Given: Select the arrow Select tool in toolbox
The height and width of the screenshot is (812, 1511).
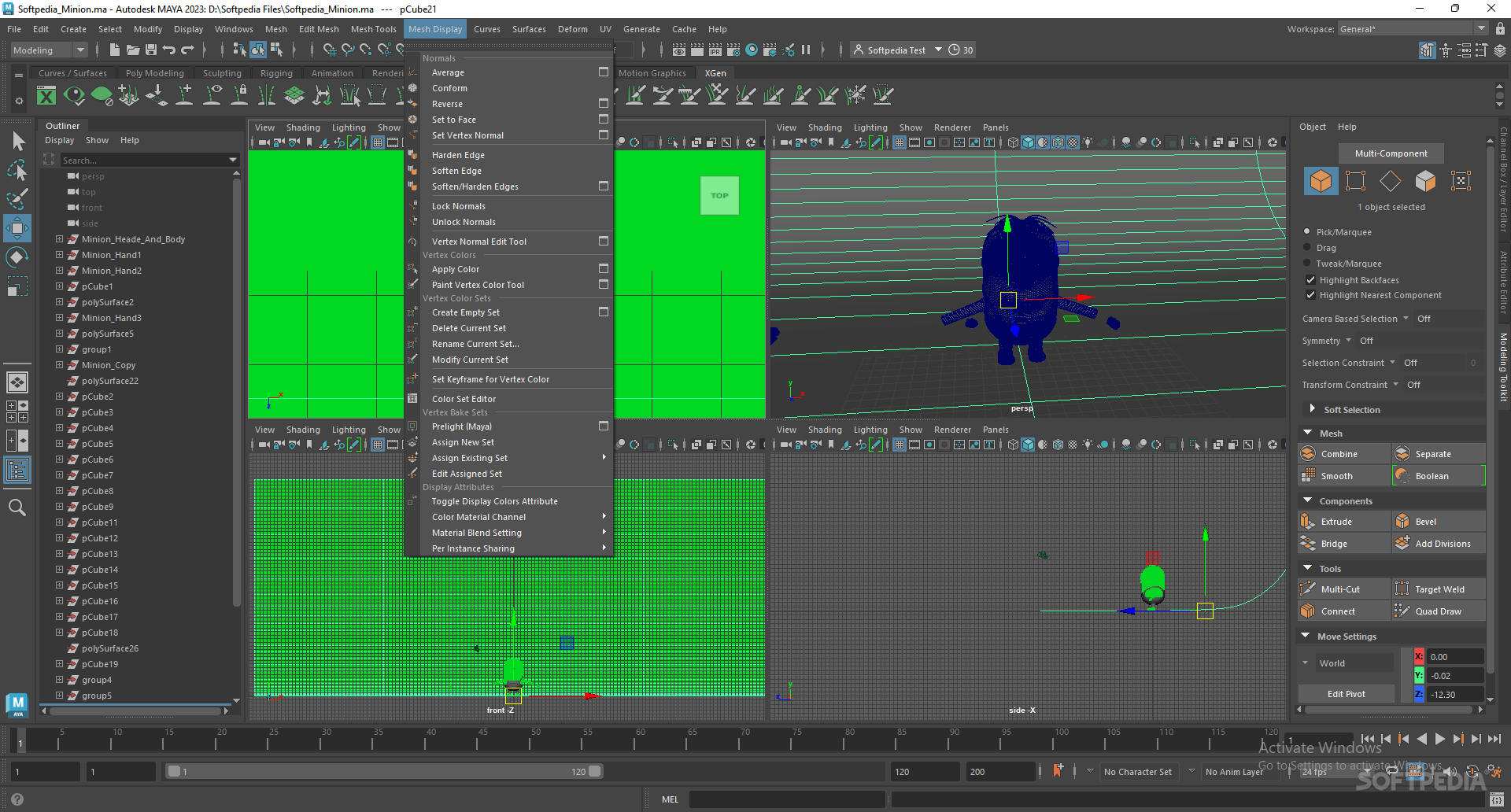Looking at the screenshot, I should point(17,141).
